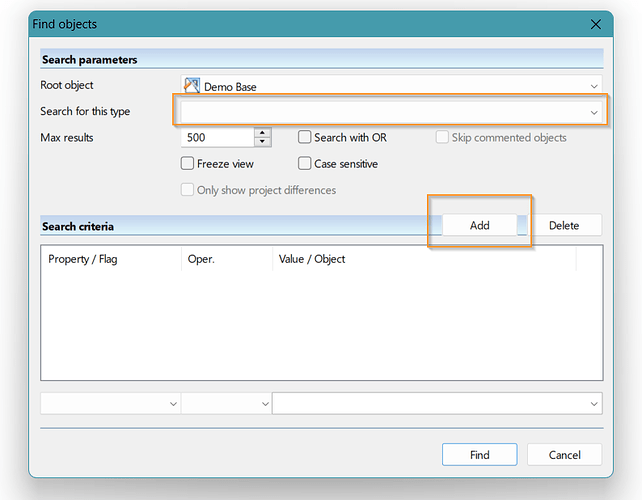The width and height of the screenshot is (642, 500).
Task: Expand the Root object dropdown arrow
Action: point(594,87)
